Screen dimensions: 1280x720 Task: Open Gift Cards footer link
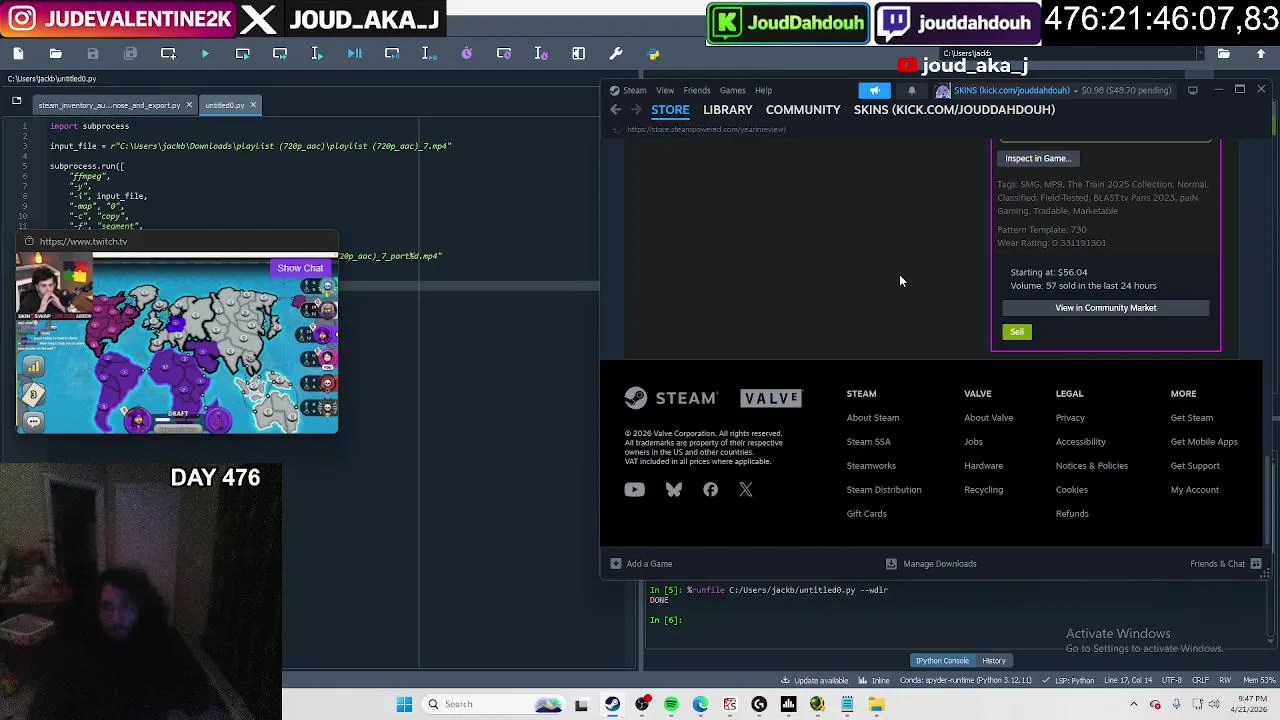[x=866, y=514]
